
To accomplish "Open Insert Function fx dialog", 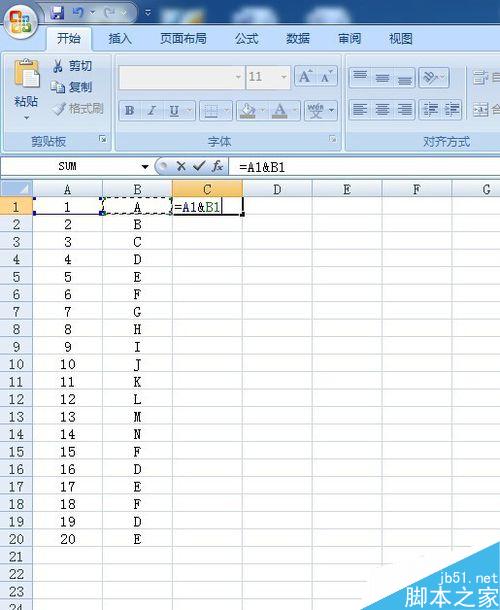I will tap(217, 167).
